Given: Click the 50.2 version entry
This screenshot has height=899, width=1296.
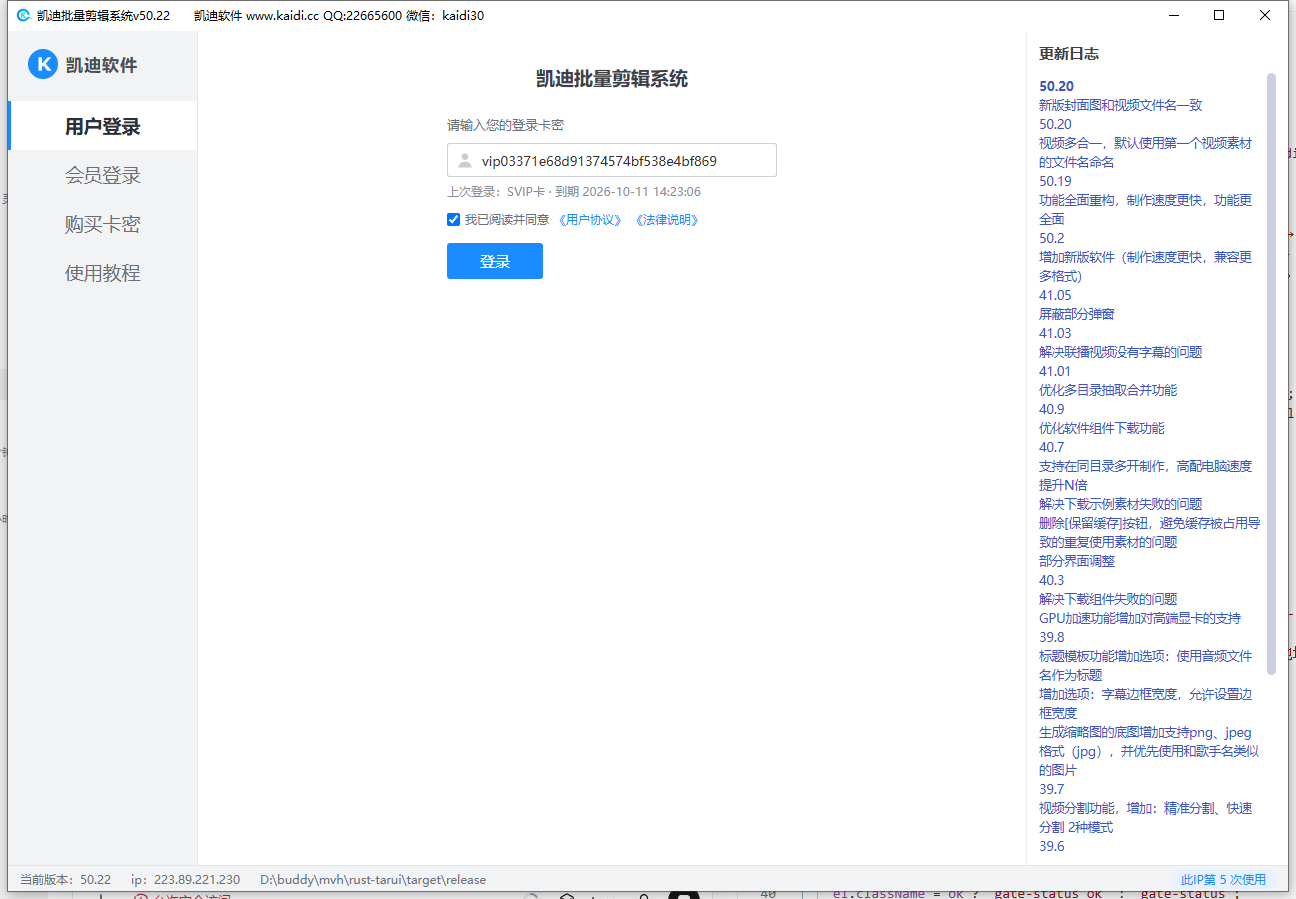Looking at the screenshot, I should click(1052, 238).
